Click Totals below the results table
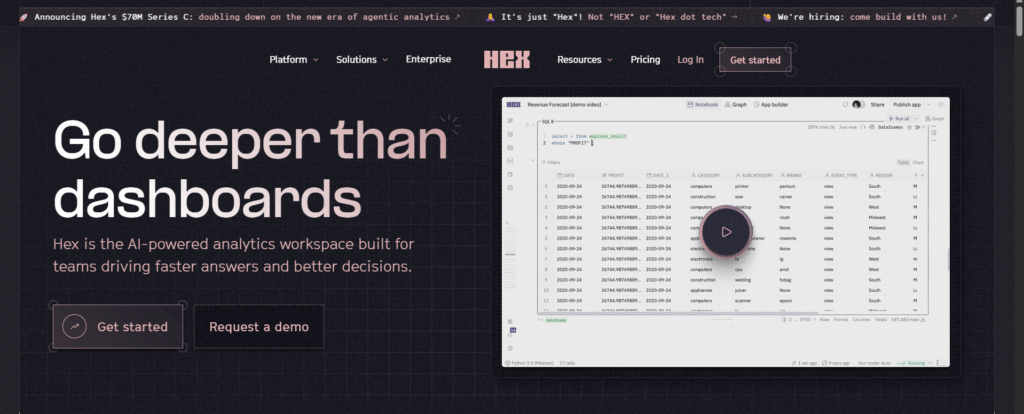1024x414 pixels. 880,320
